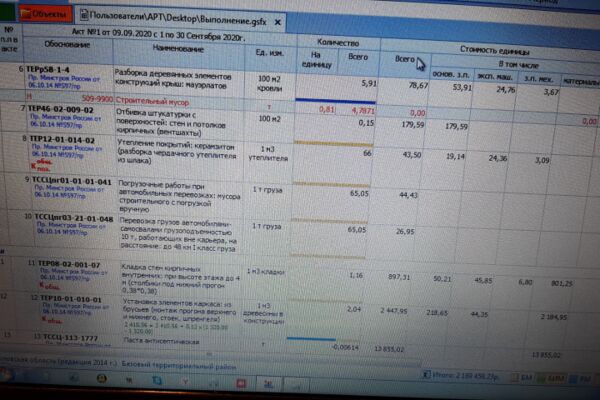600x400 pixels.
Task: Click the В том числе header
Action: pyautogui.click(x=518, y=65)
